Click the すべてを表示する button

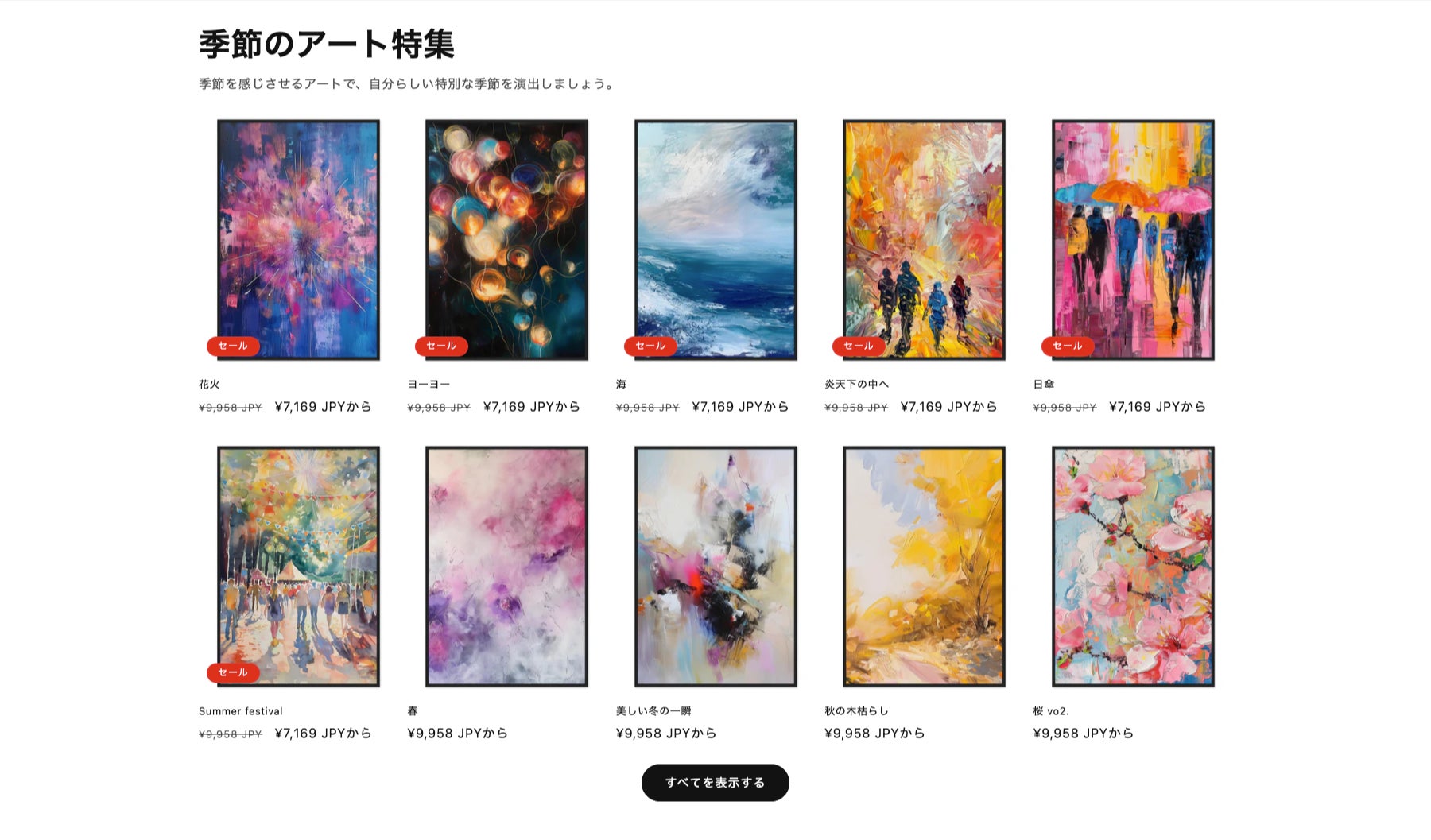[715, 783]
